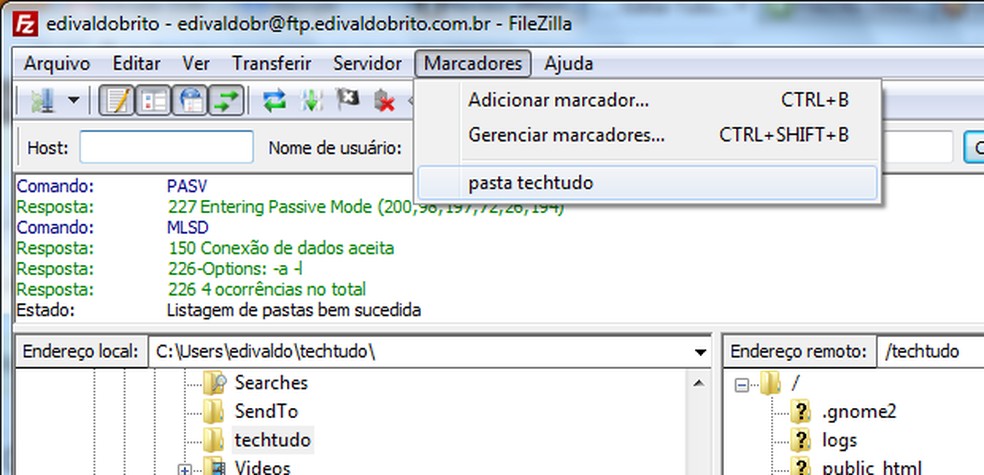Focus the Host input field

pos(166,147)
